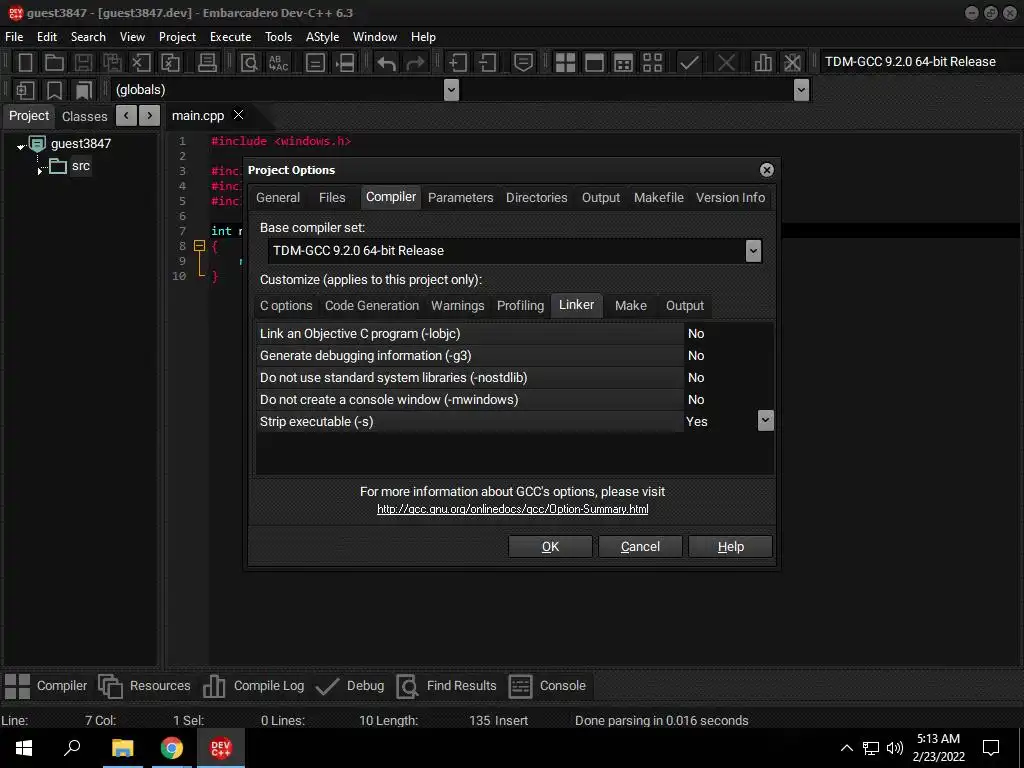Select the C options sub-tab
The width and height of the screenshot is (1024, 768).
pyautogui.click(x=286, y=306)
